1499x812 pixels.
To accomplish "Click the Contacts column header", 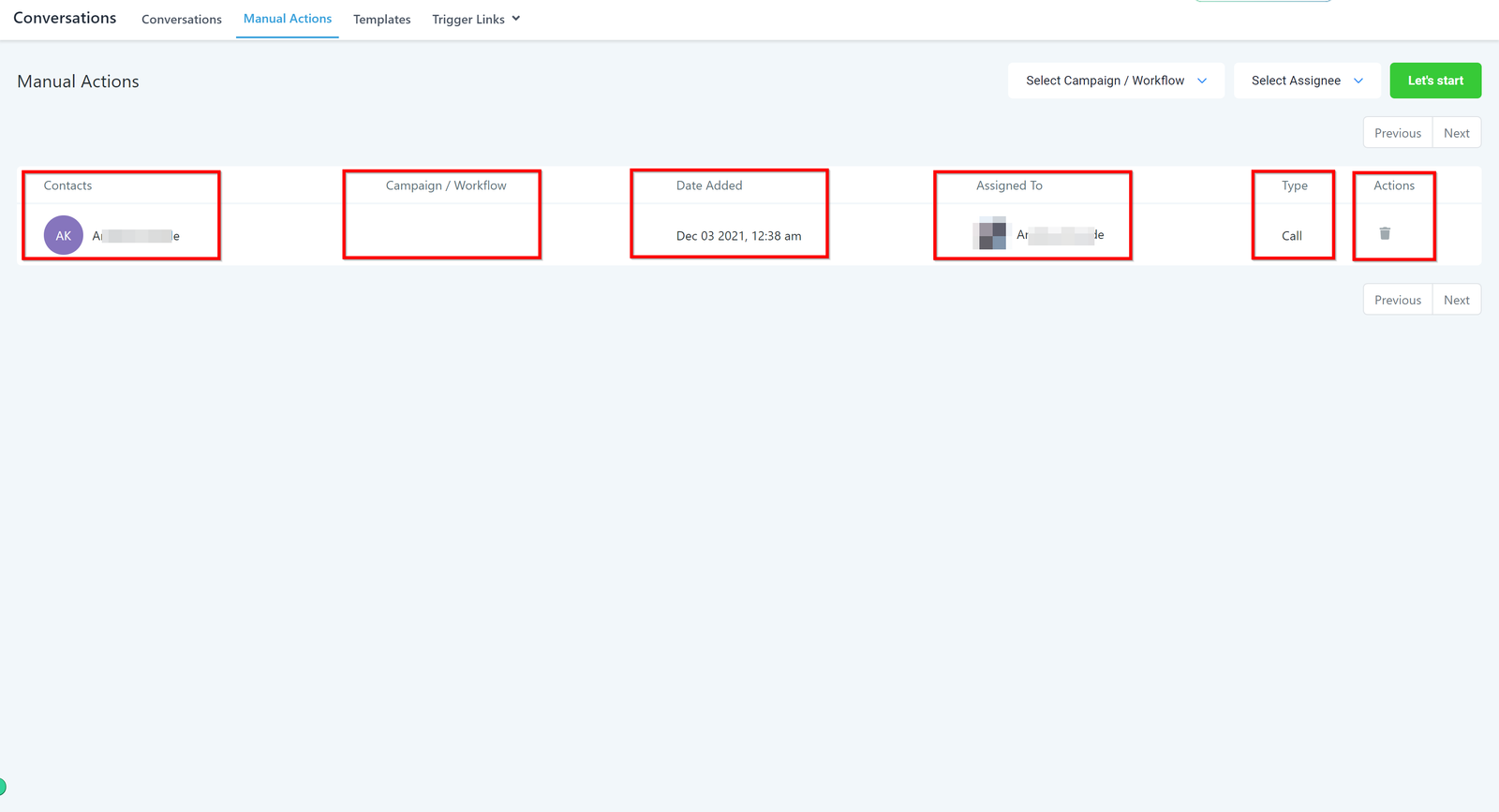I will [x=68, y=185].
